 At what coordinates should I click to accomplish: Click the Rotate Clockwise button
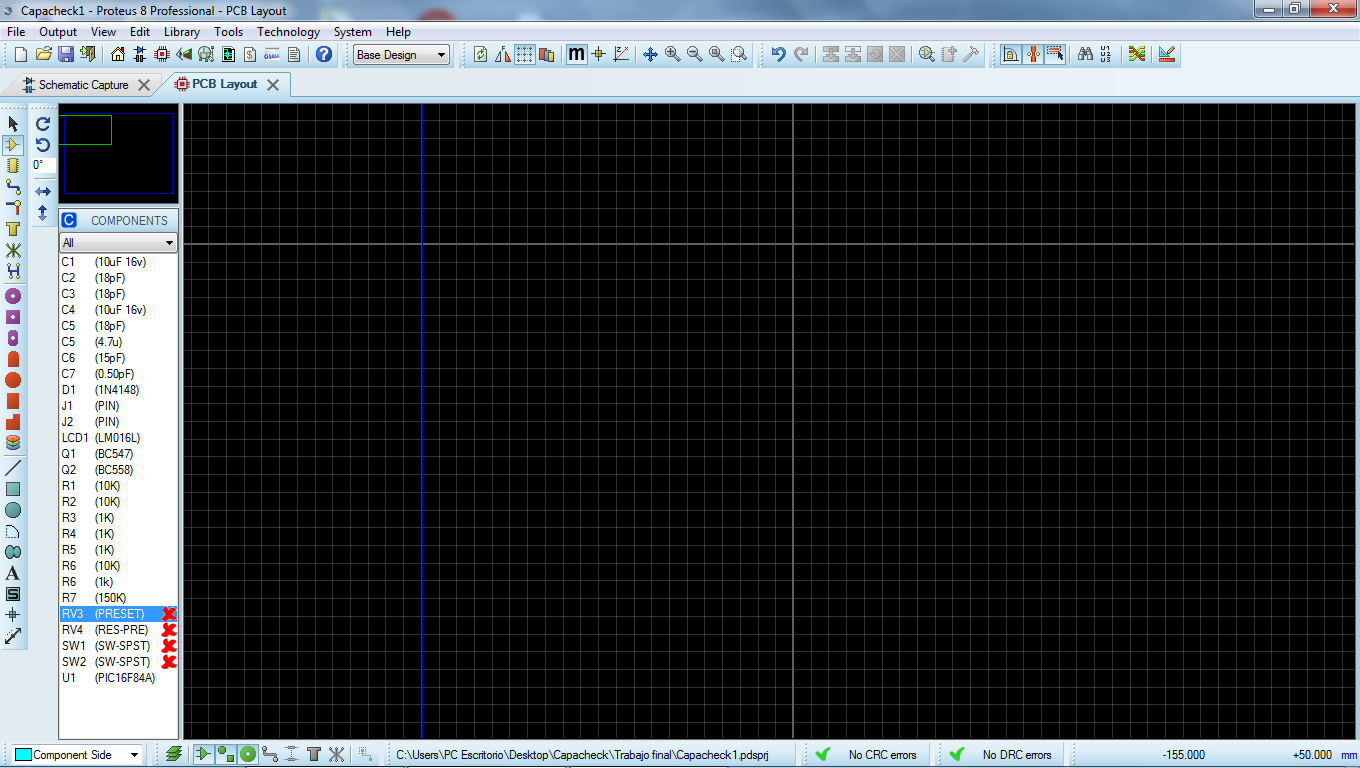[43, 124]
